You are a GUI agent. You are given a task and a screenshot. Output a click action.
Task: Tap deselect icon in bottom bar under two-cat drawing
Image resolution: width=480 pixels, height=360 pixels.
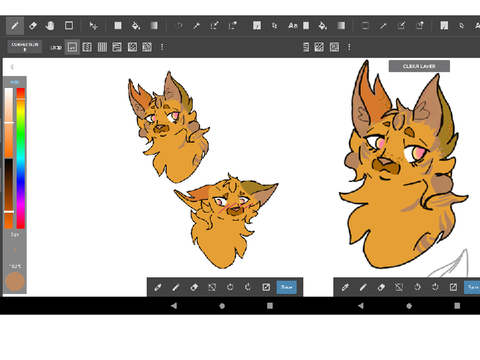click(212, 287)
